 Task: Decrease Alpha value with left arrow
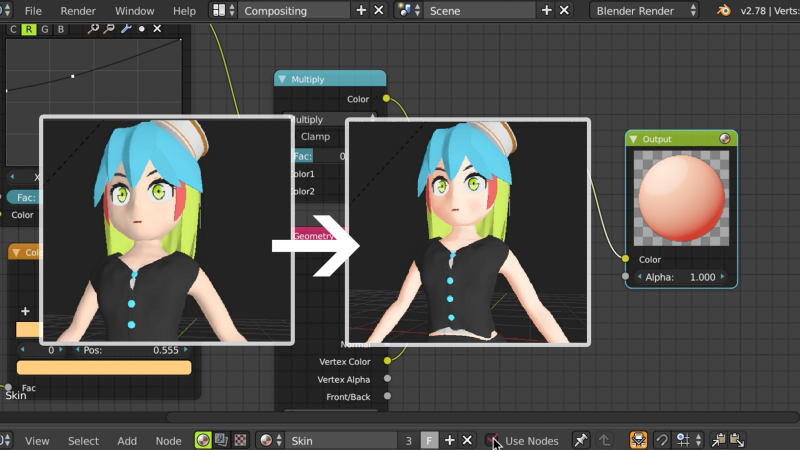pos(640,277)
